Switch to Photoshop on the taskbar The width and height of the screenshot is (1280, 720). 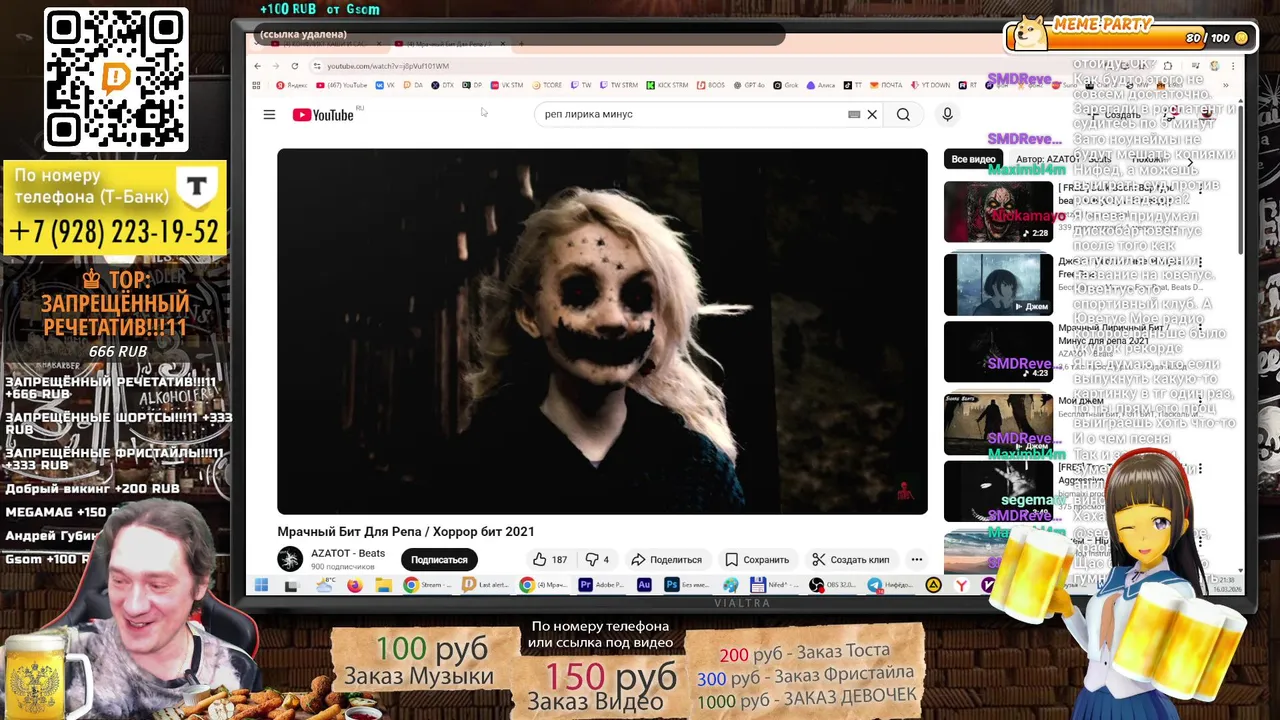pyautogui.click(x=687, y=585)
